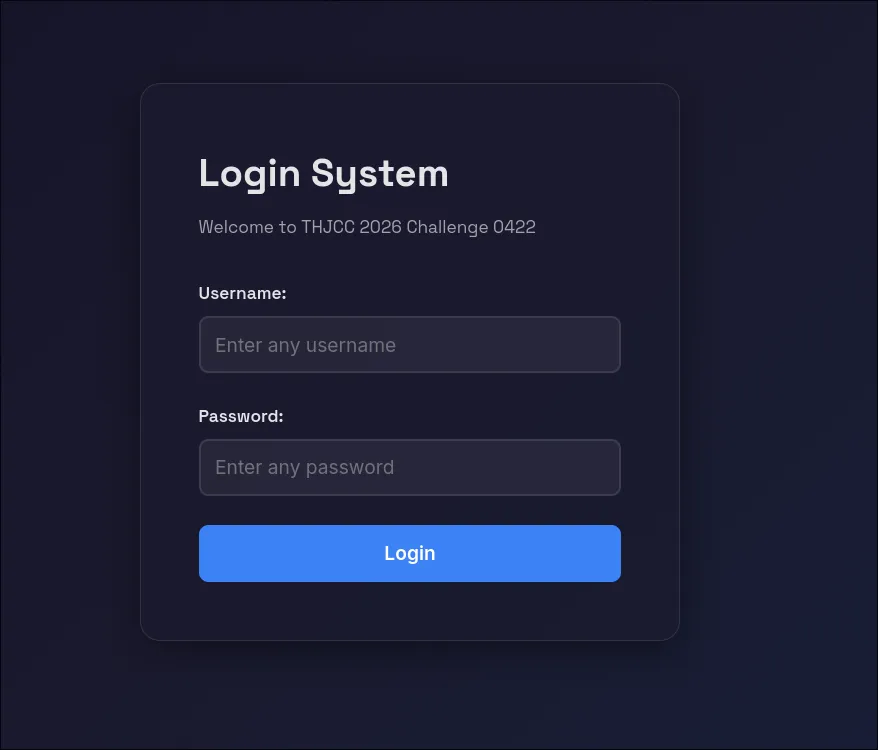Click the year '2026' in the subtitle

point(380,227)
